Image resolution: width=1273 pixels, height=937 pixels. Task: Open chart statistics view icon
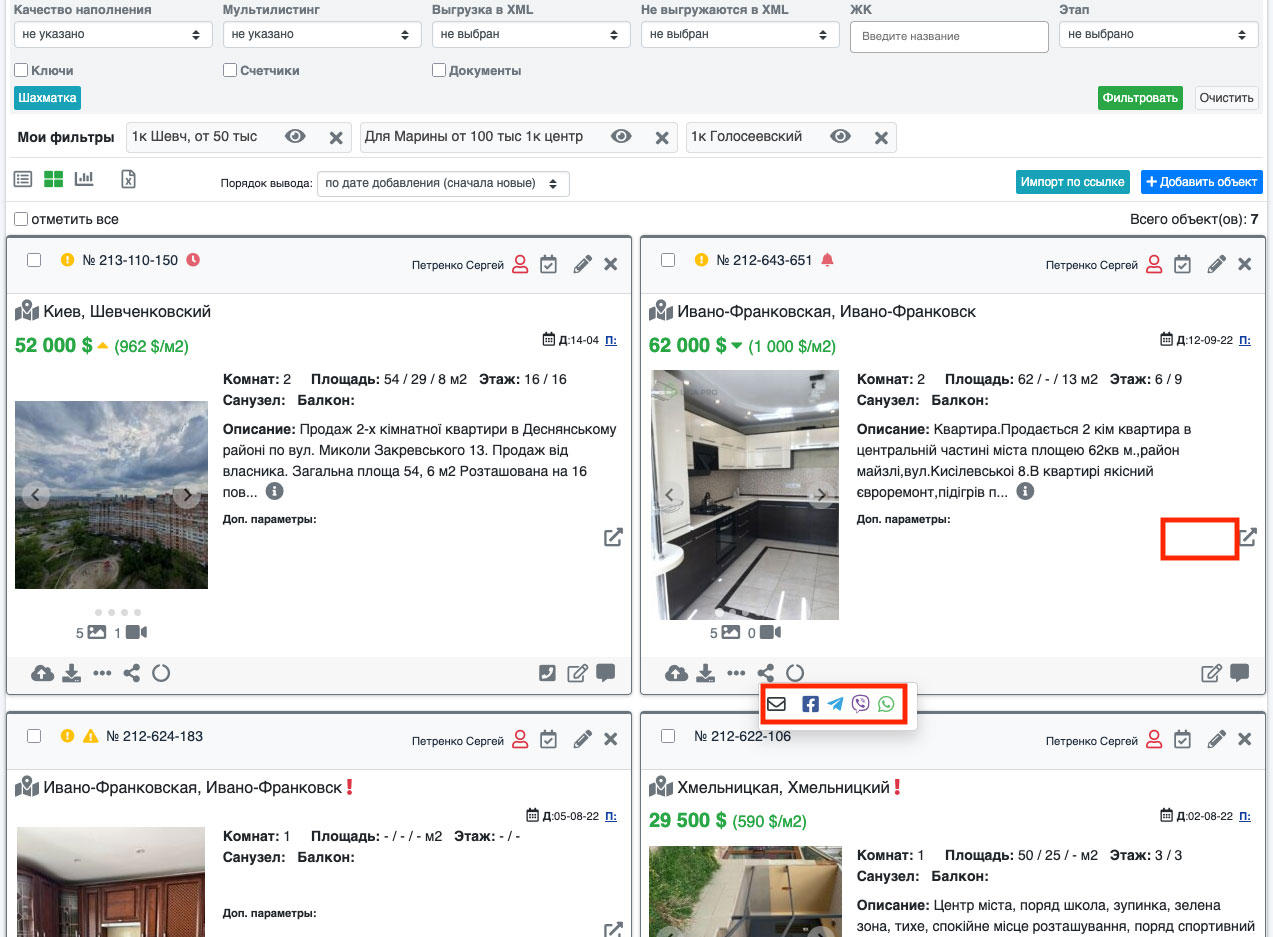coord(84,179)
